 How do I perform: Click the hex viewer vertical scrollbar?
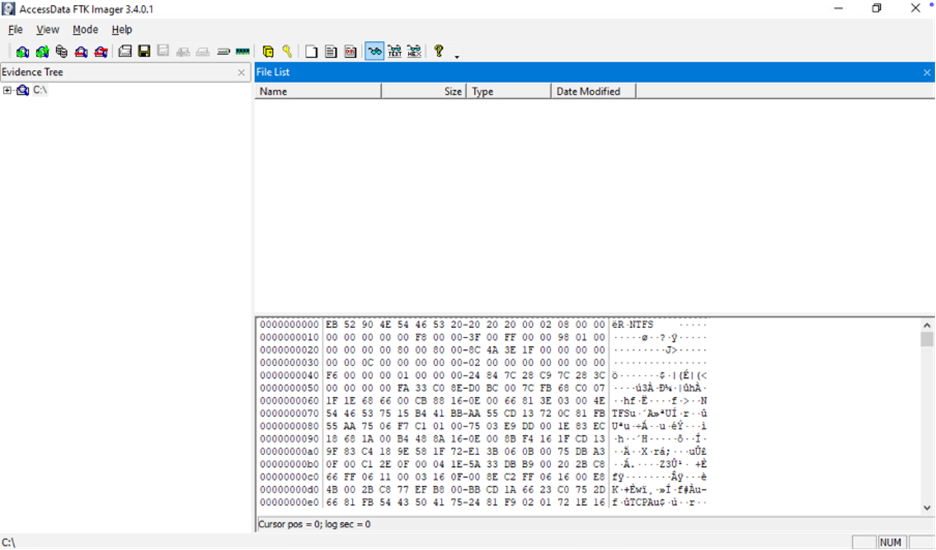tap(927, 420)
